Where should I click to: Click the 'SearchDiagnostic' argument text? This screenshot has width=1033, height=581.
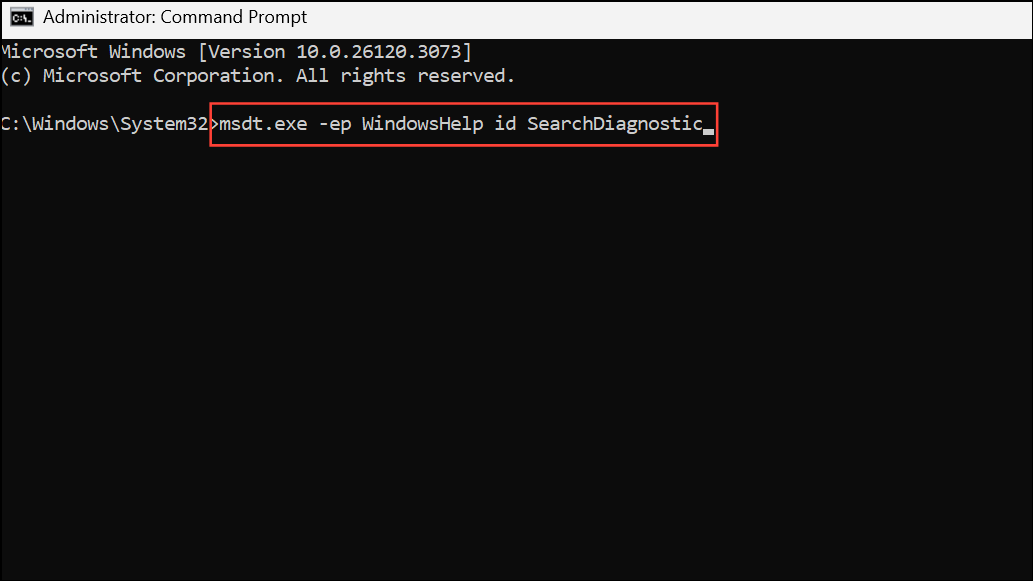click(x=615, y=124)
